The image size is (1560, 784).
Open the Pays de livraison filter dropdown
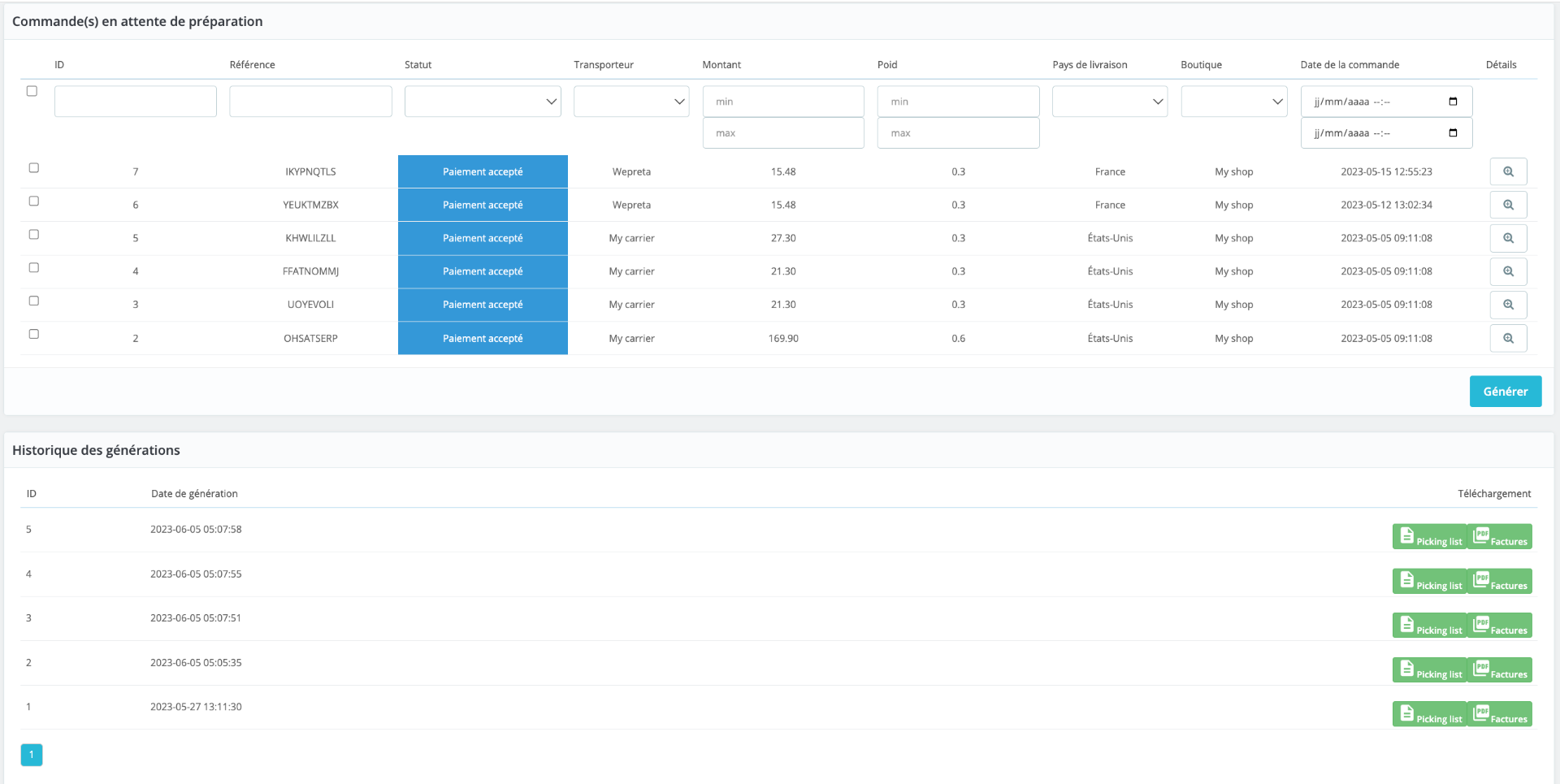(1110, 102)
